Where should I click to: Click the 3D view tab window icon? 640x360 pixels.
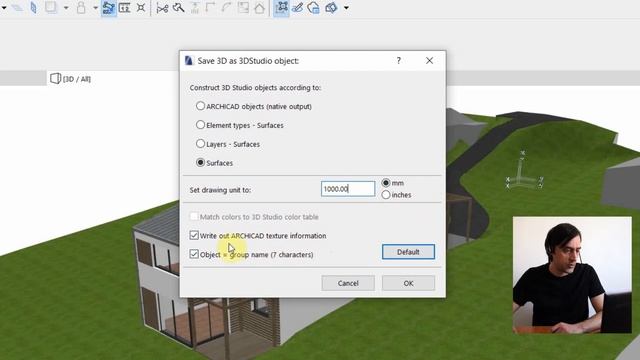coord(55,78)
